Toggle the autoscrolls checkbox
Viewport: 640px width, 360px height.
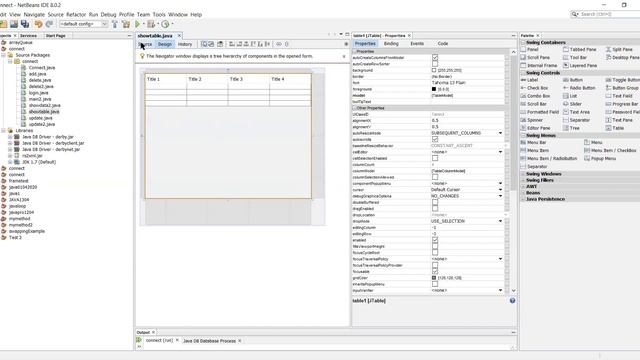(435, 139)
